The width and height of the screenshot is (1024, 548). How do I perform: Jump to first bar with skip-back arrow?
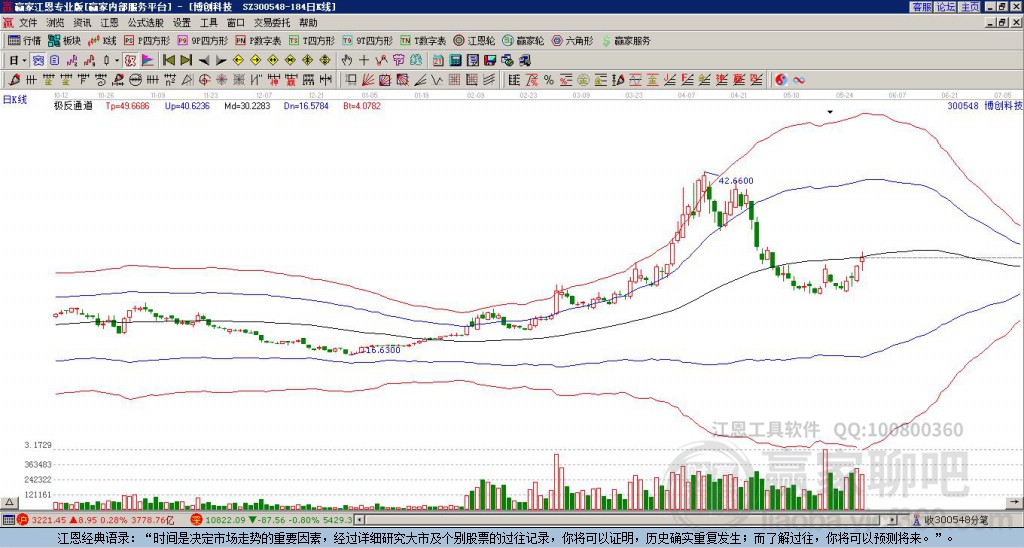tap(168, 60)
